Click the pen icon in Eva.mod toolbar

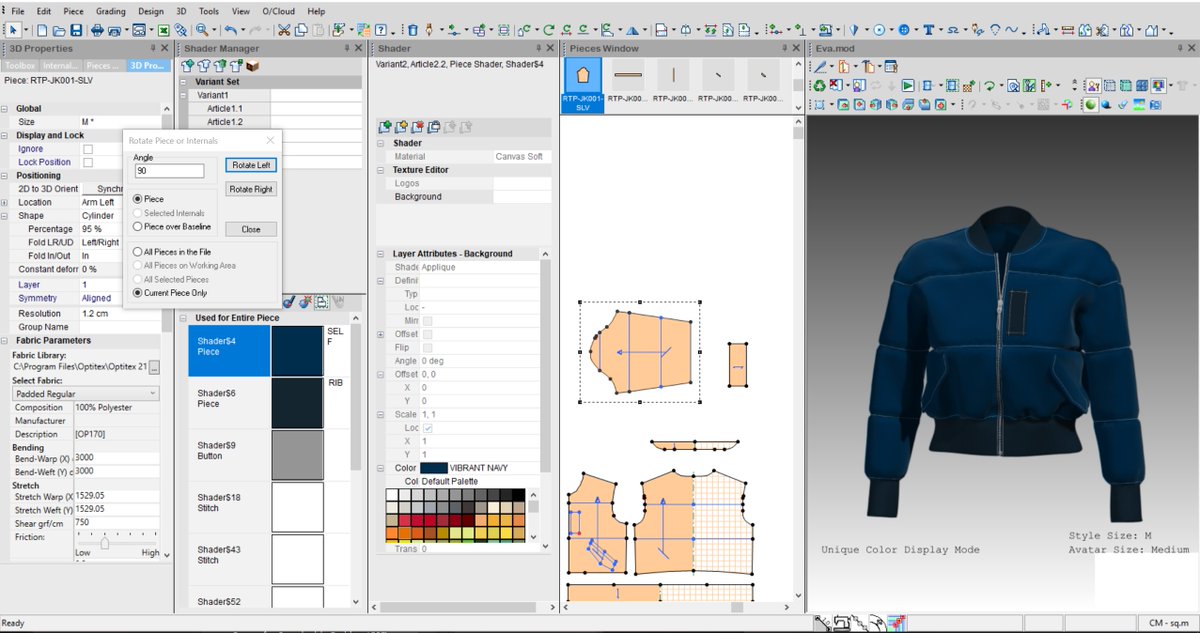(820, 67)
